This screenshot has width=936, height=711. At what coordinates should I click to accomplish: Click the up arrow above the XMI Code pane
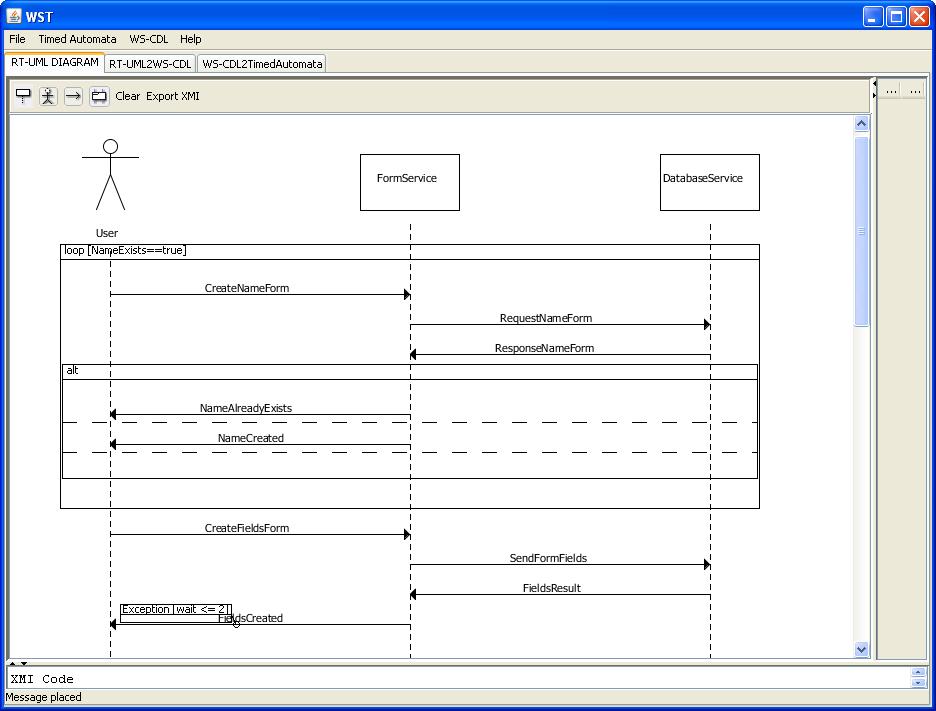(x=13, y=663)
